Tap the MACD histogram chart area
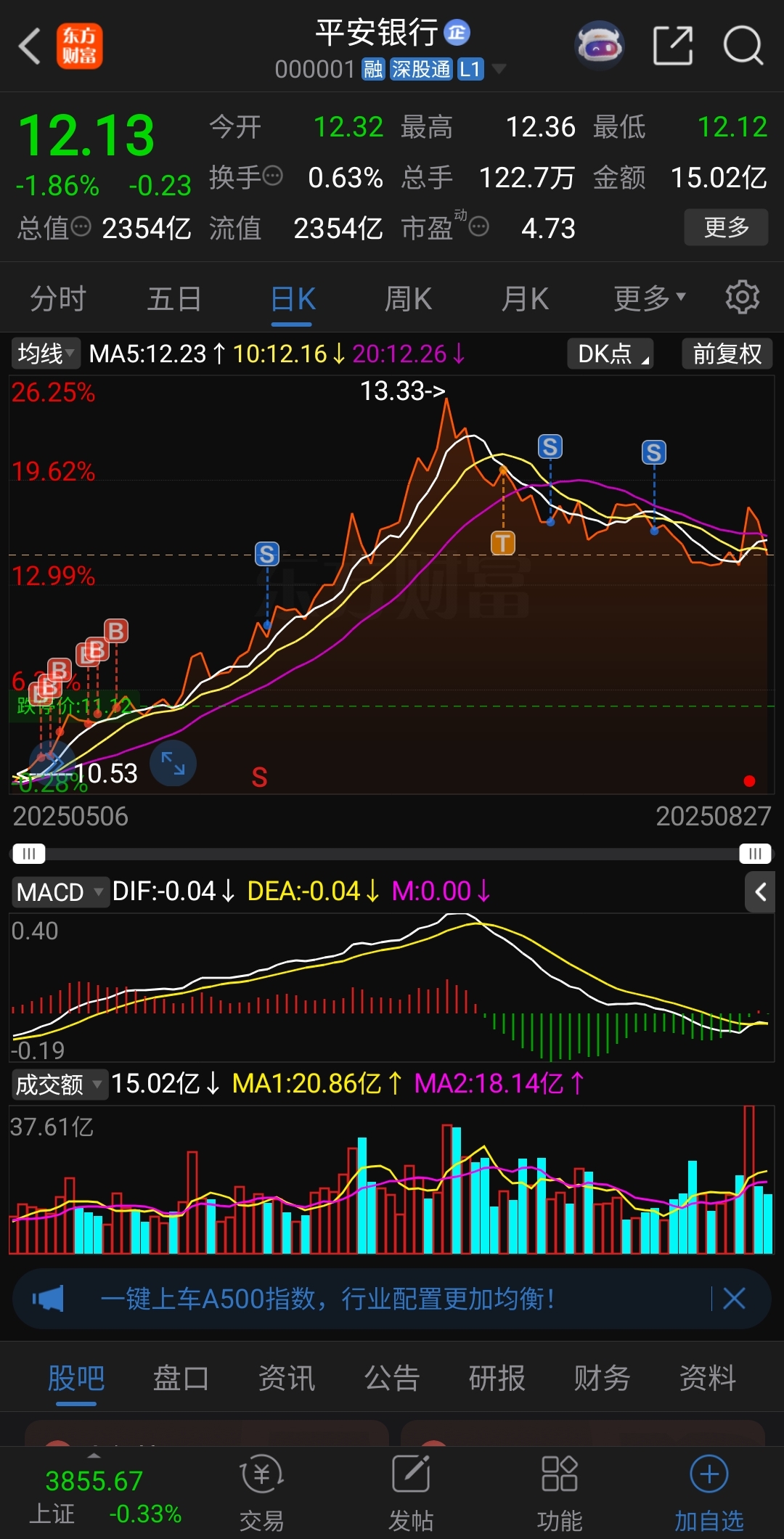784x1539 pixels. click(x=392, y=987)
